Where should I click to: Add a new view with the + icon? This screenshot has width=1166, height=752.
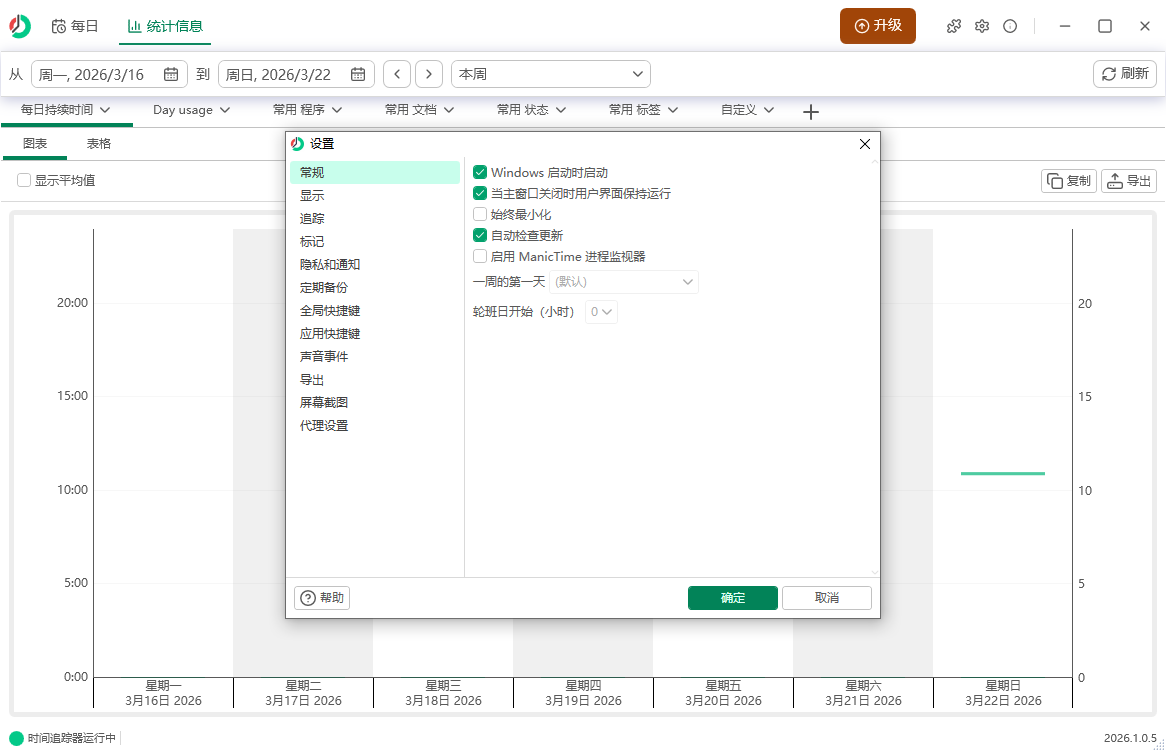coord(811,112)
